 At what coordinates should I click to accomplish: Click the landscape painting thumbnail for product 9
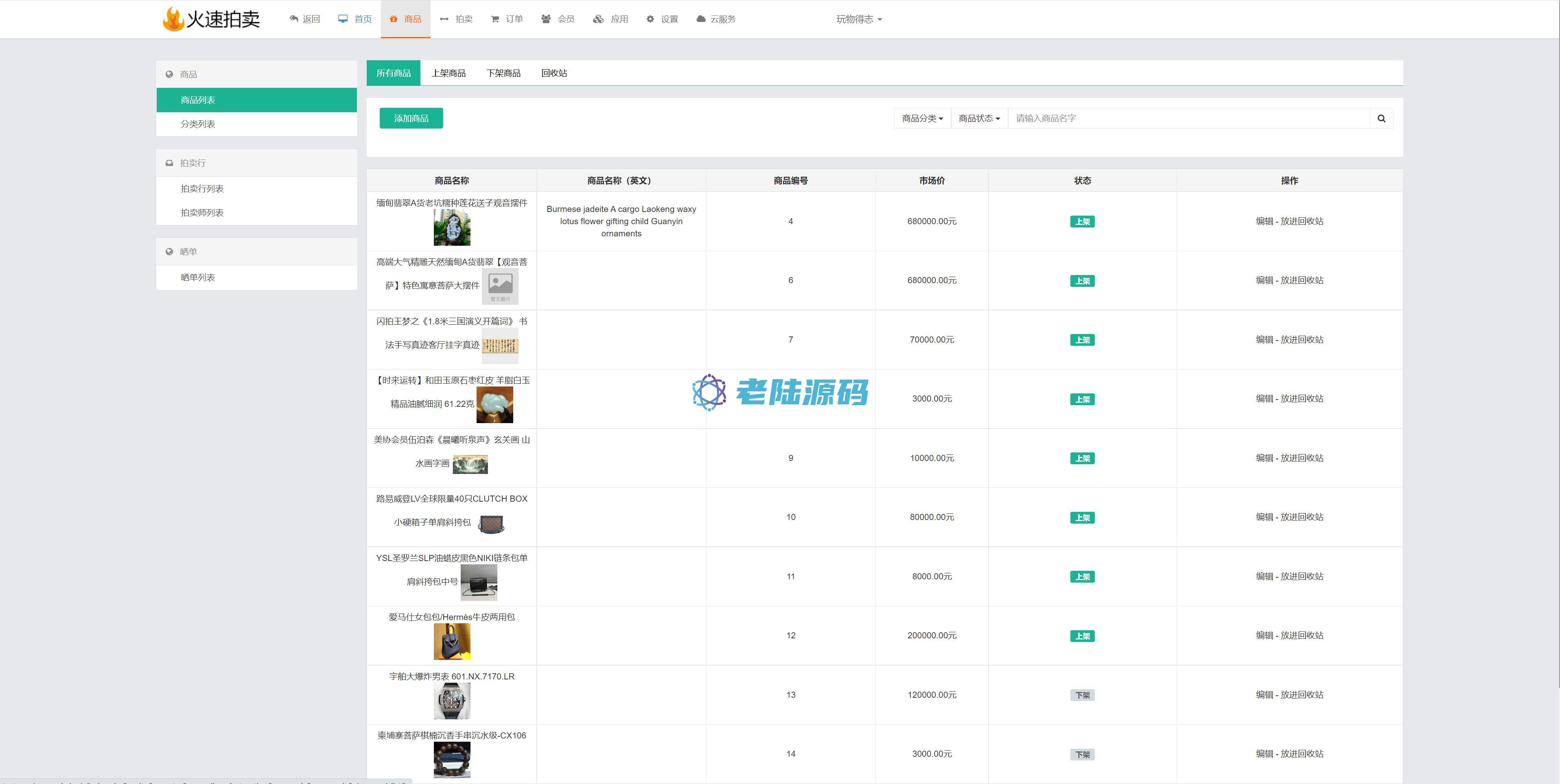(x=470, y=464)
